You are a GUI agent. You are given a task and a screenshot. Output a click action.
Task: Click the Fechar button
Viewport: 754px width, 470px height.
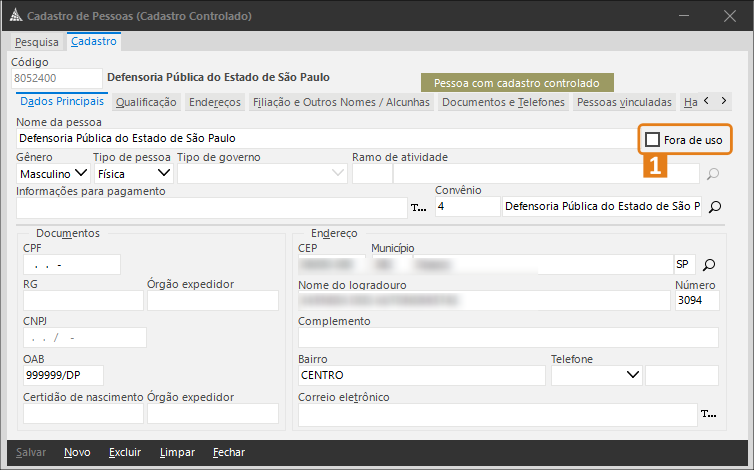point(229,452)
